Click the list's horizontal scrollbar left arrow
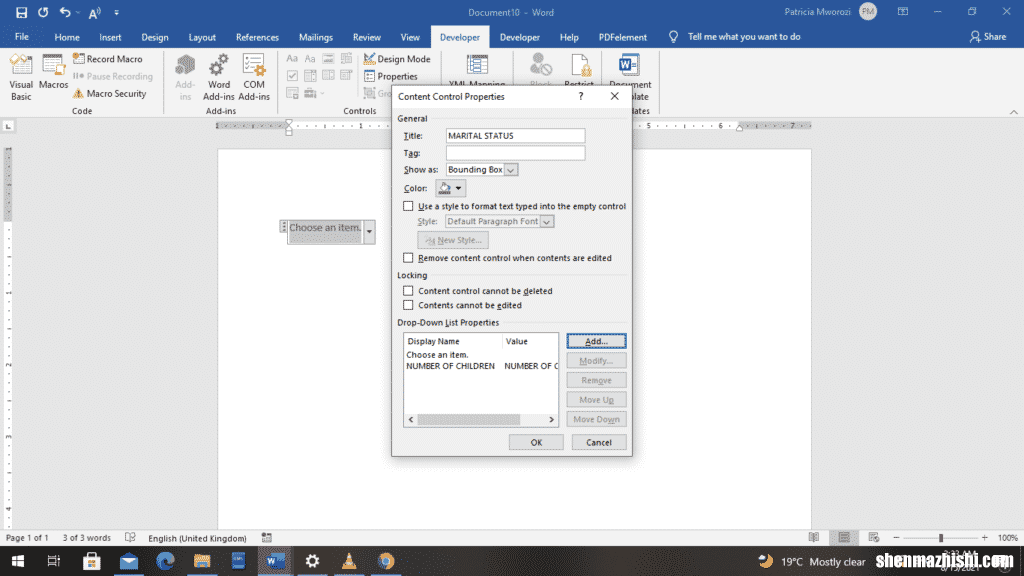The image size is (1024, 576). (411, 419)
